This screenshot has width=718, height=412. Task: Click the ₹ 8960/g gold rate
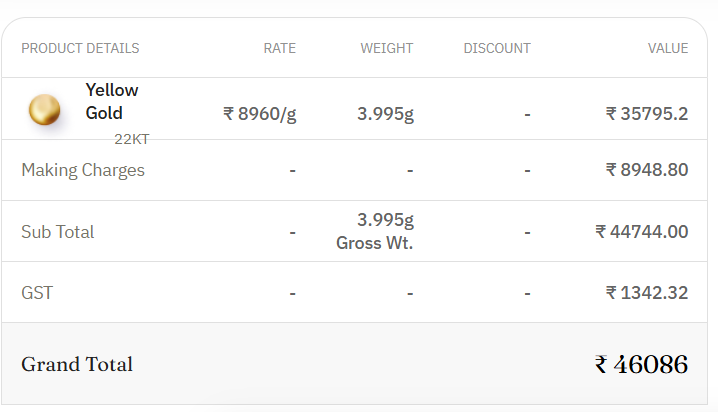click(x=259, y=113)
